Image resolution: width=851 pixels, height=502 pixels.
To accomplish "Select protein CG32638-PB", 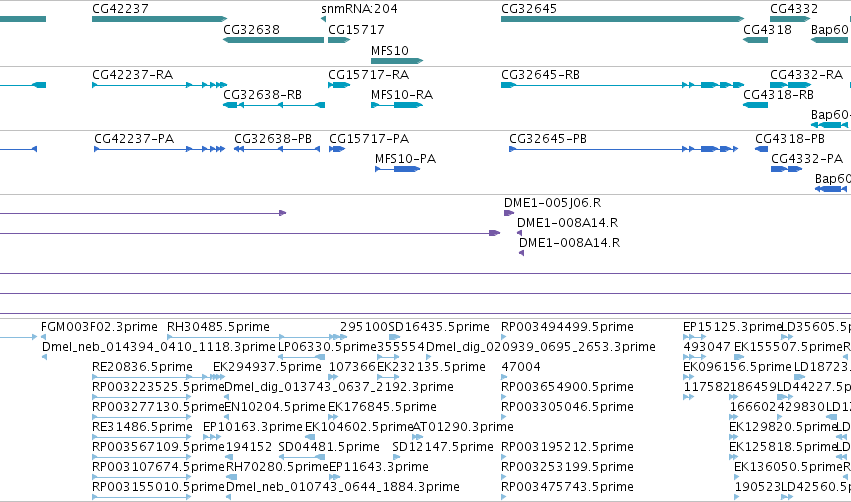I will coord(273,138).
